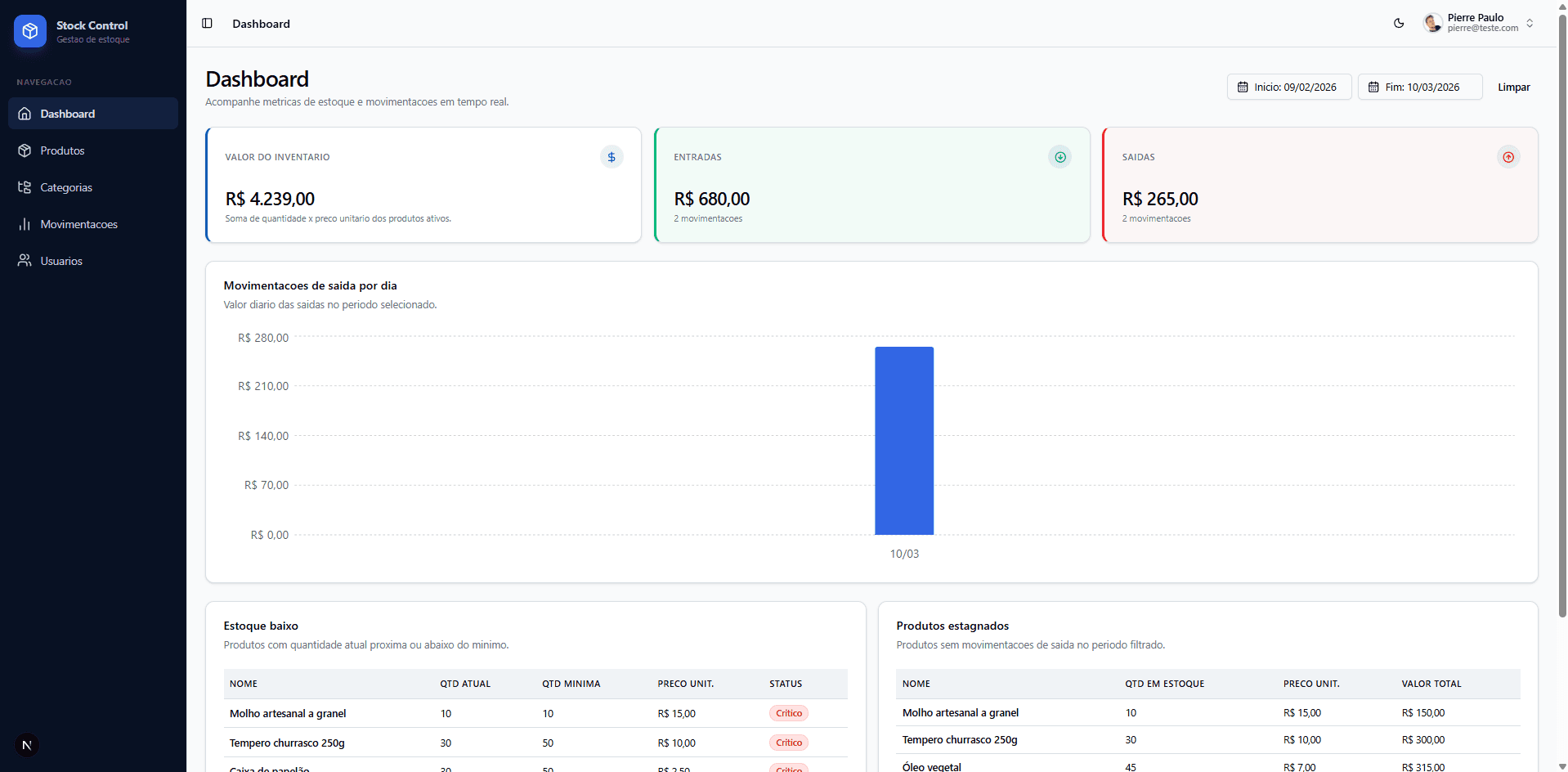Click the Usuarios people icon

[x=25, y=261]
